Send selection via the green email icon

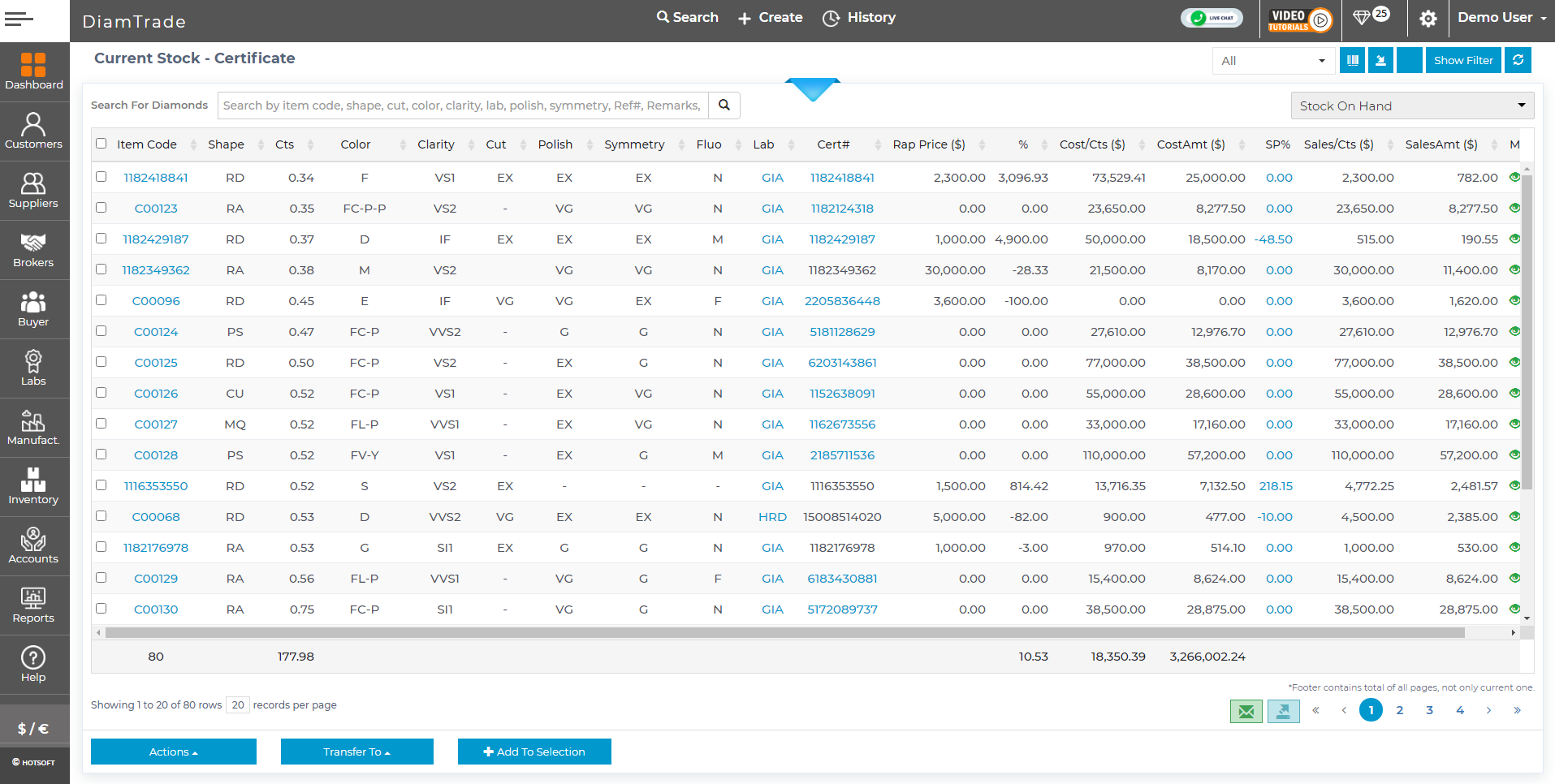click(x=1245, y=711)
